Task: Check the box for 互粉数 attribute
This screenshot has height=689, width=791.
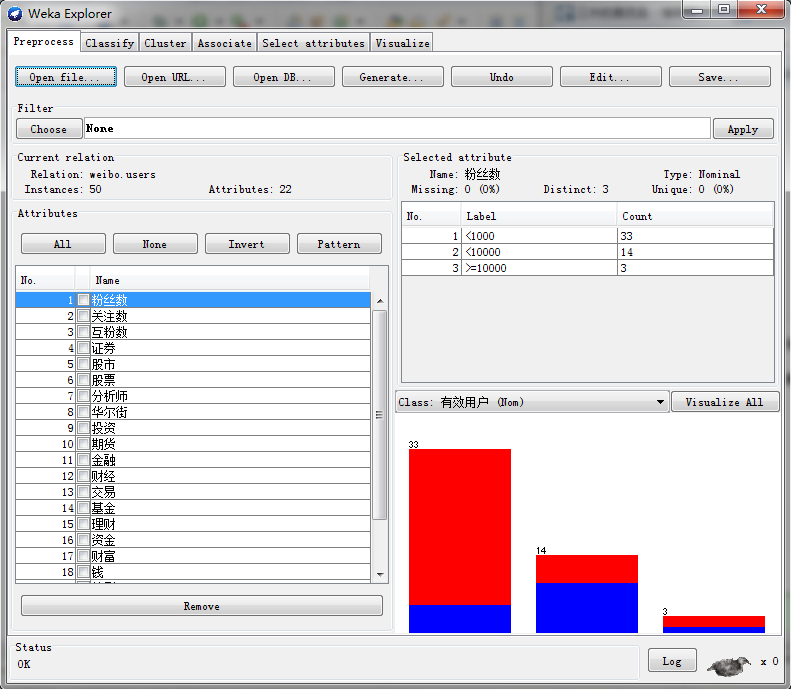Action: pos(83,332)
